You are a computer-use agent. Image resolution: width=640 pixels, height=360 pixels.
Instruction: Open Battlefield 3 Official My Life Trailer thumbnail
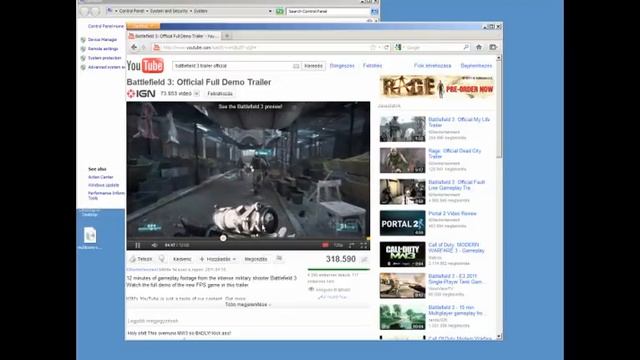tap(402, 129)
